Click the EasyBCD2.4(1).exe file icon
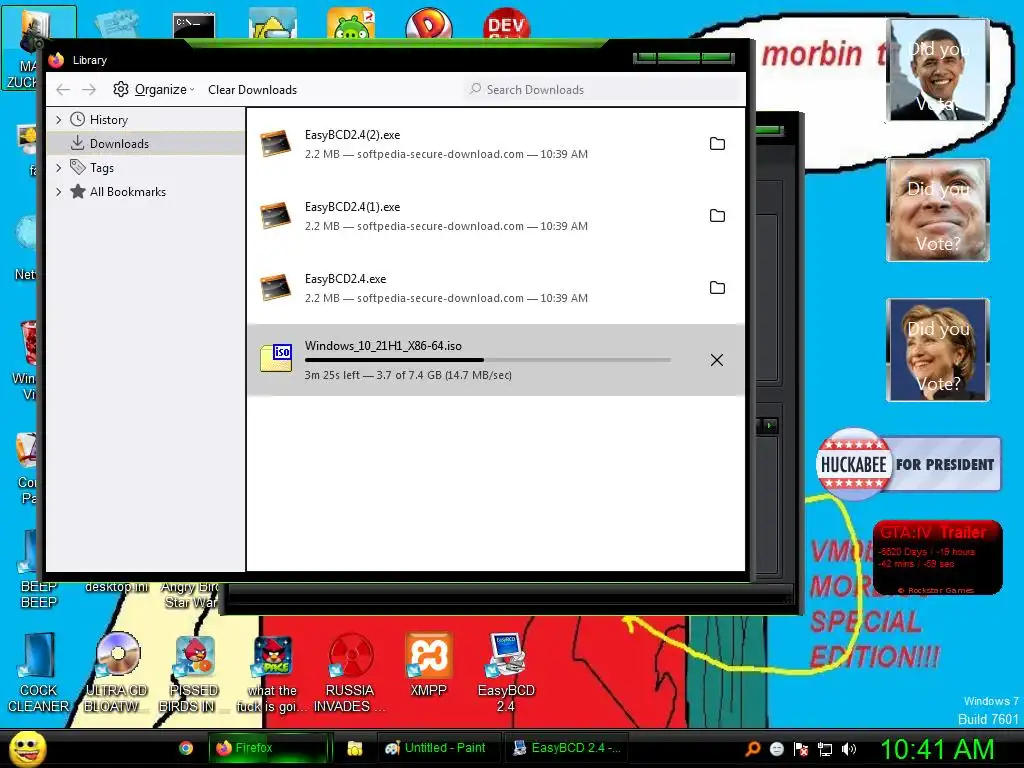The width and height of the screenshot is (1024, 768). (x=276, y=216)
